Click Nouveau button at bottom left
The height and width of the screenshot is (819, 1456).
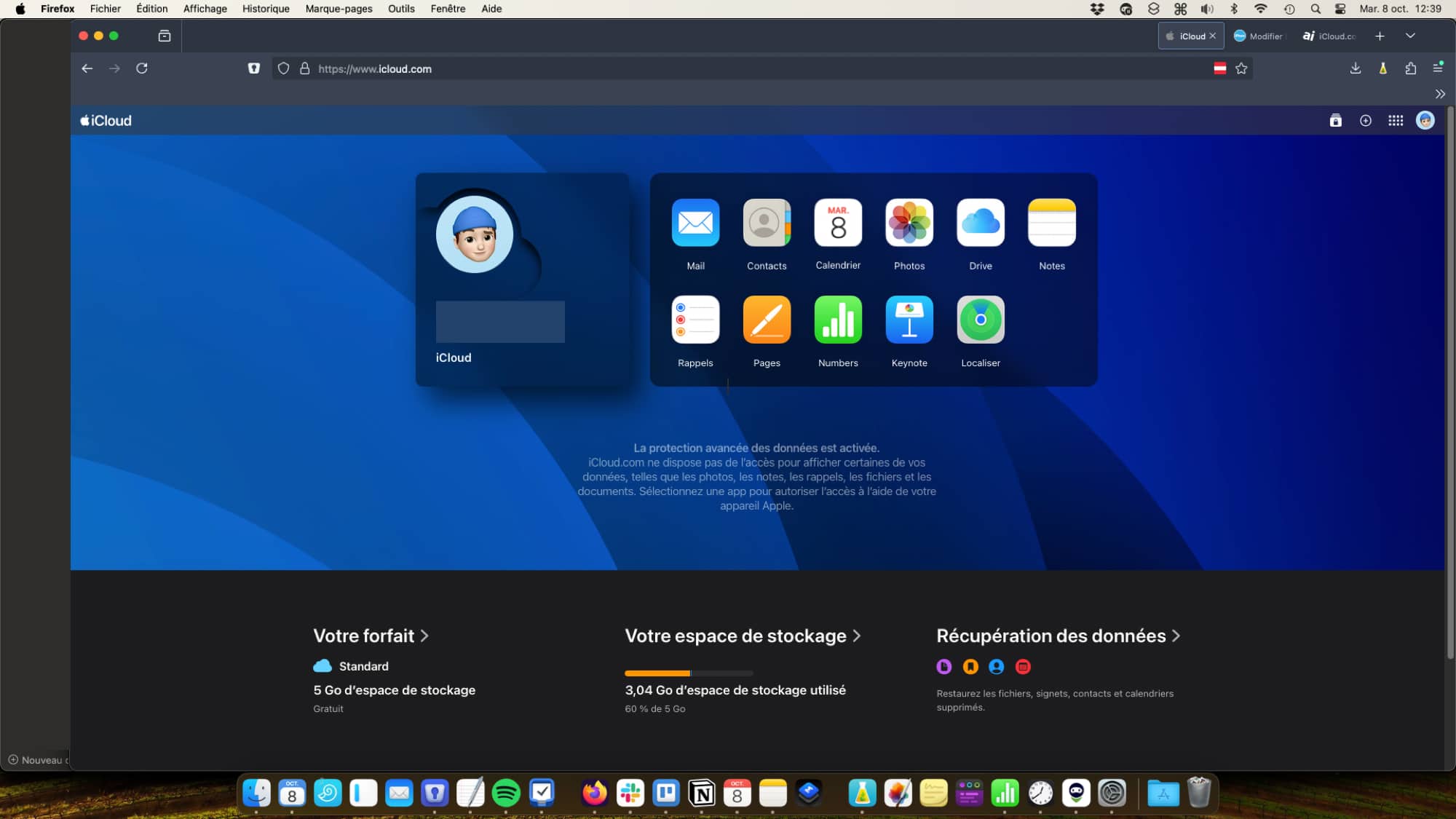pos(38,759)
